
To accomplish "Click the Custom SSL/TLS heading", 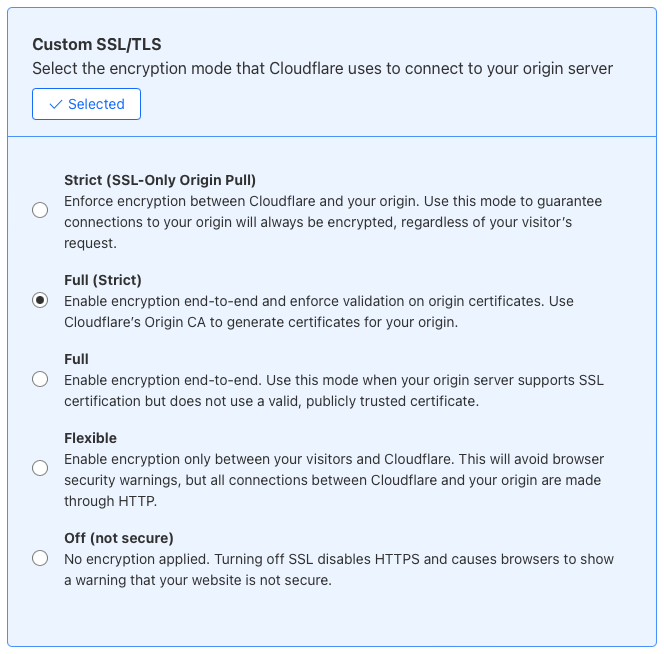I will 96,45.
